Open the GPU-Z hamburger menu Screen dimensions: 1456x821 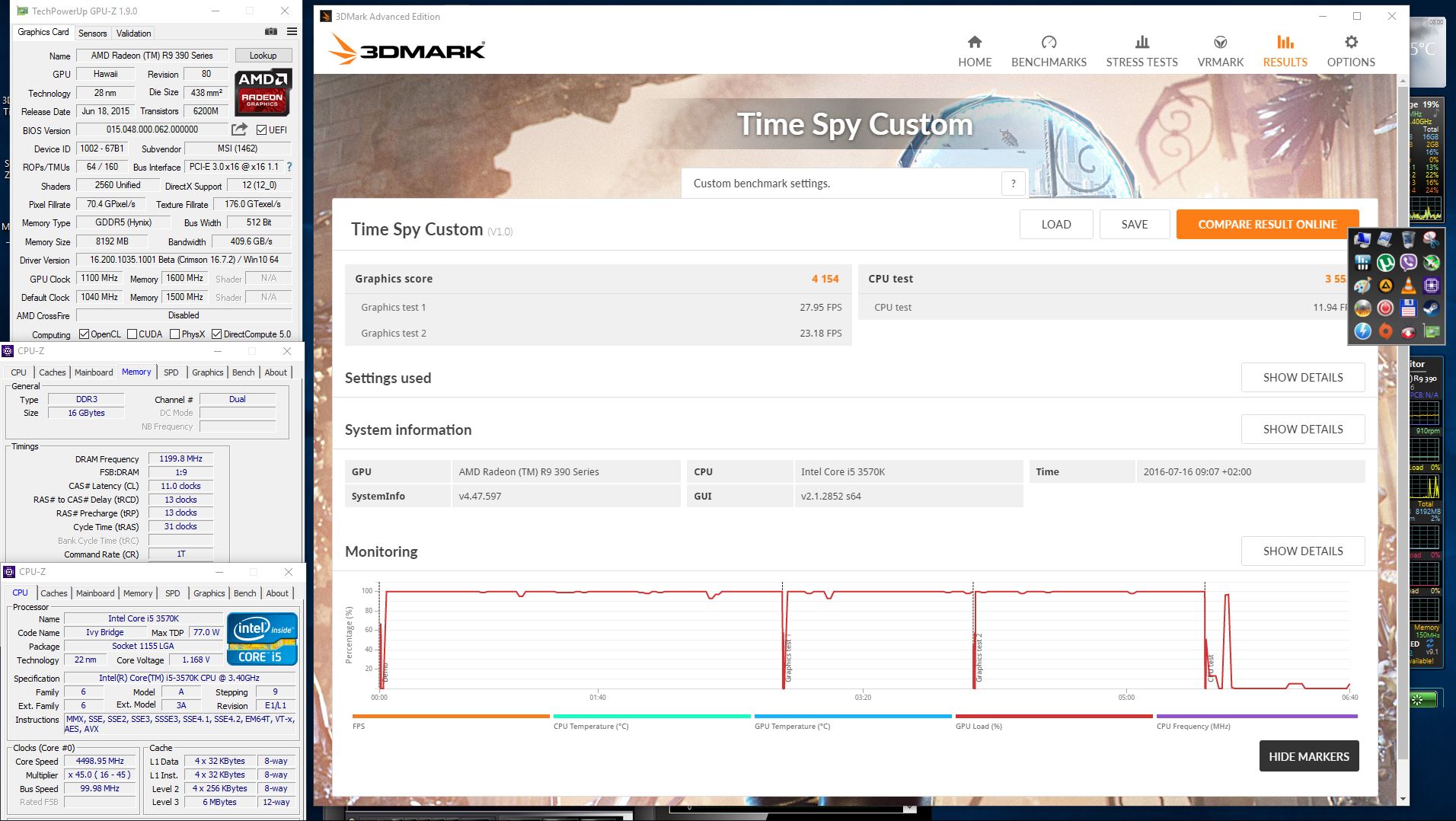292,32
